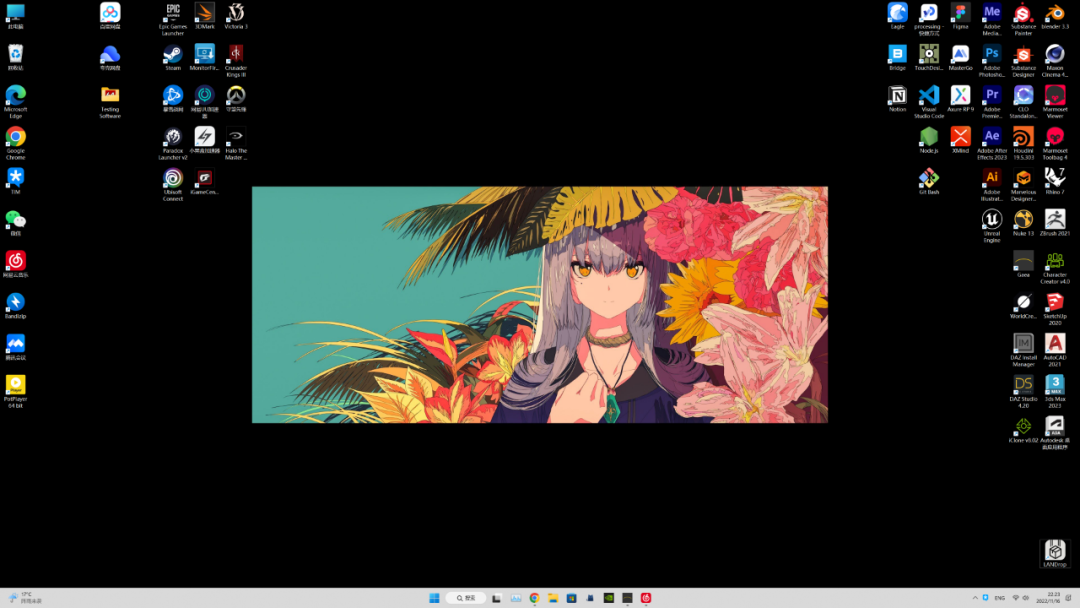The height and width of the screenshot is (608, 1080).
Task: Select the SketchUp 2020 icon
Action: [1055, 308]
